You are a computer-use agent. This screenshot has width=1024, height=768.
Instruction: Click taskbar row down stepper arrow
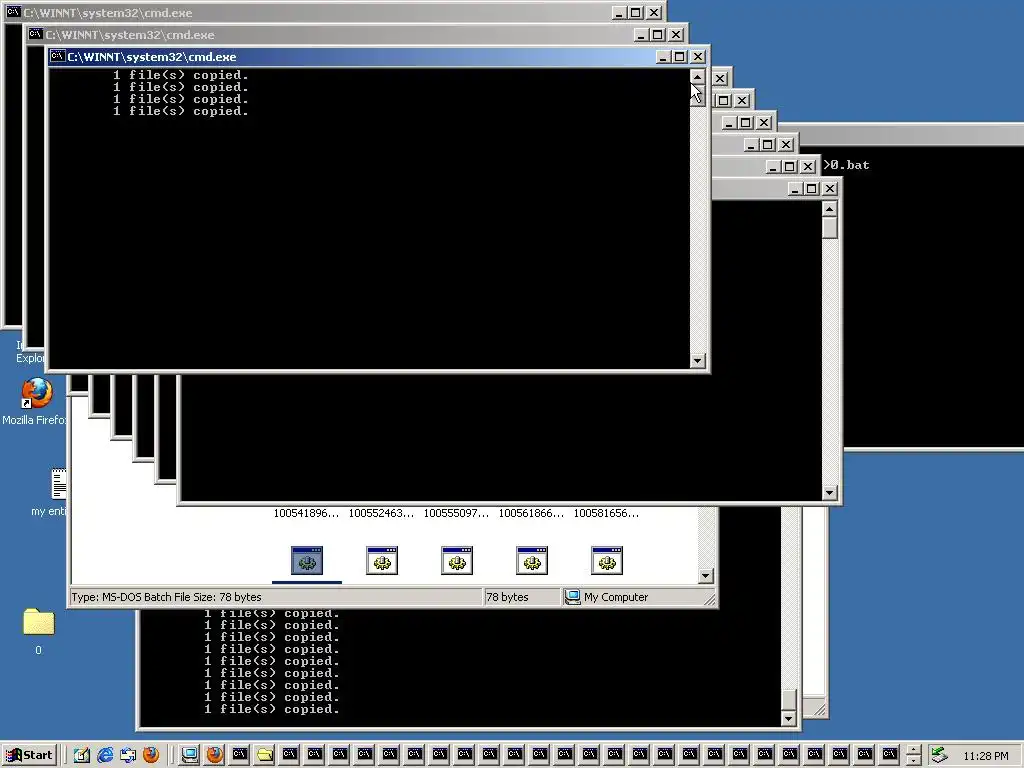[x=914, y=761]
